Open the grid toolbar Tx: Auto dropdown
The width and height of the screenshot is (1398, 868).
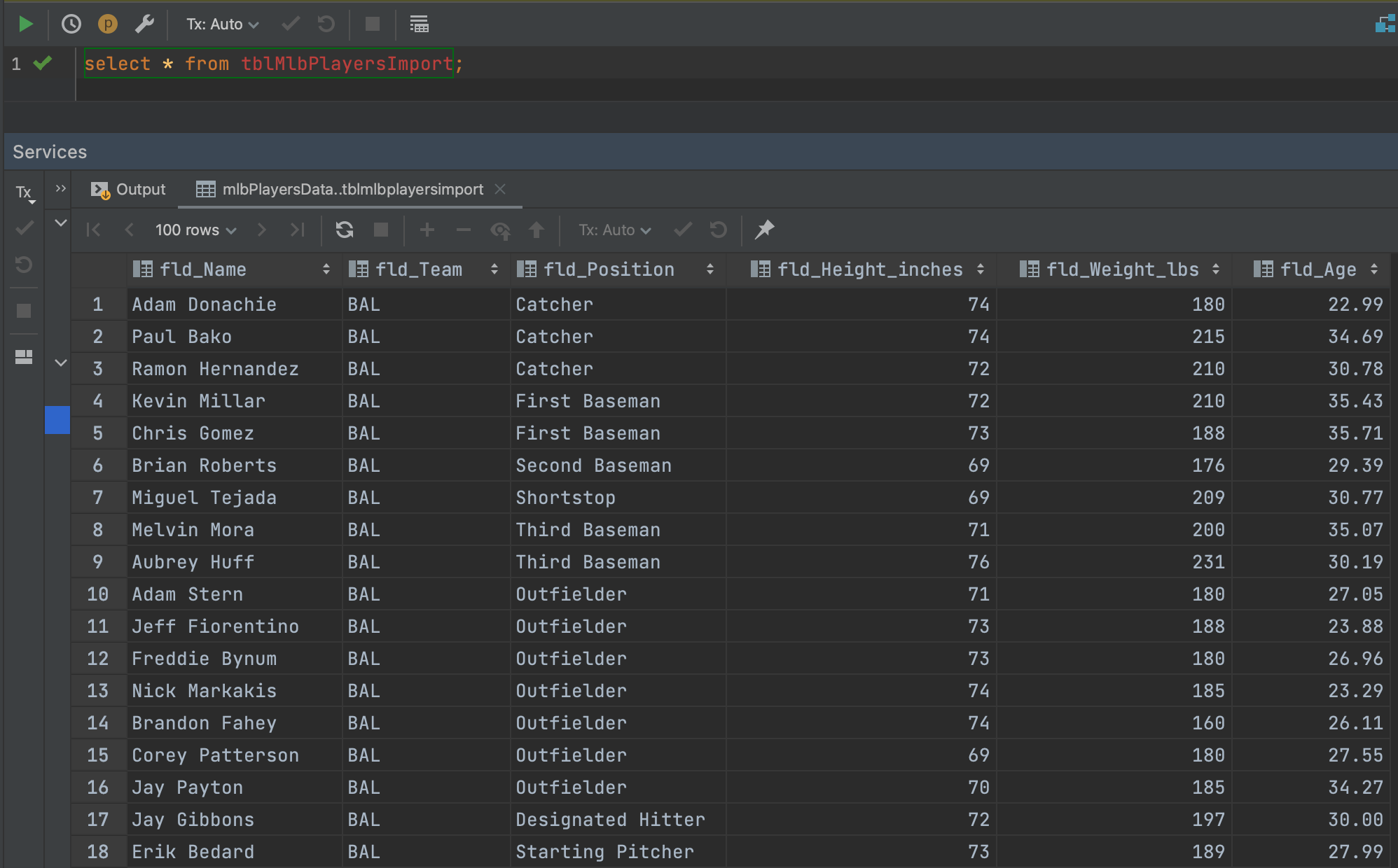[614, 230]
